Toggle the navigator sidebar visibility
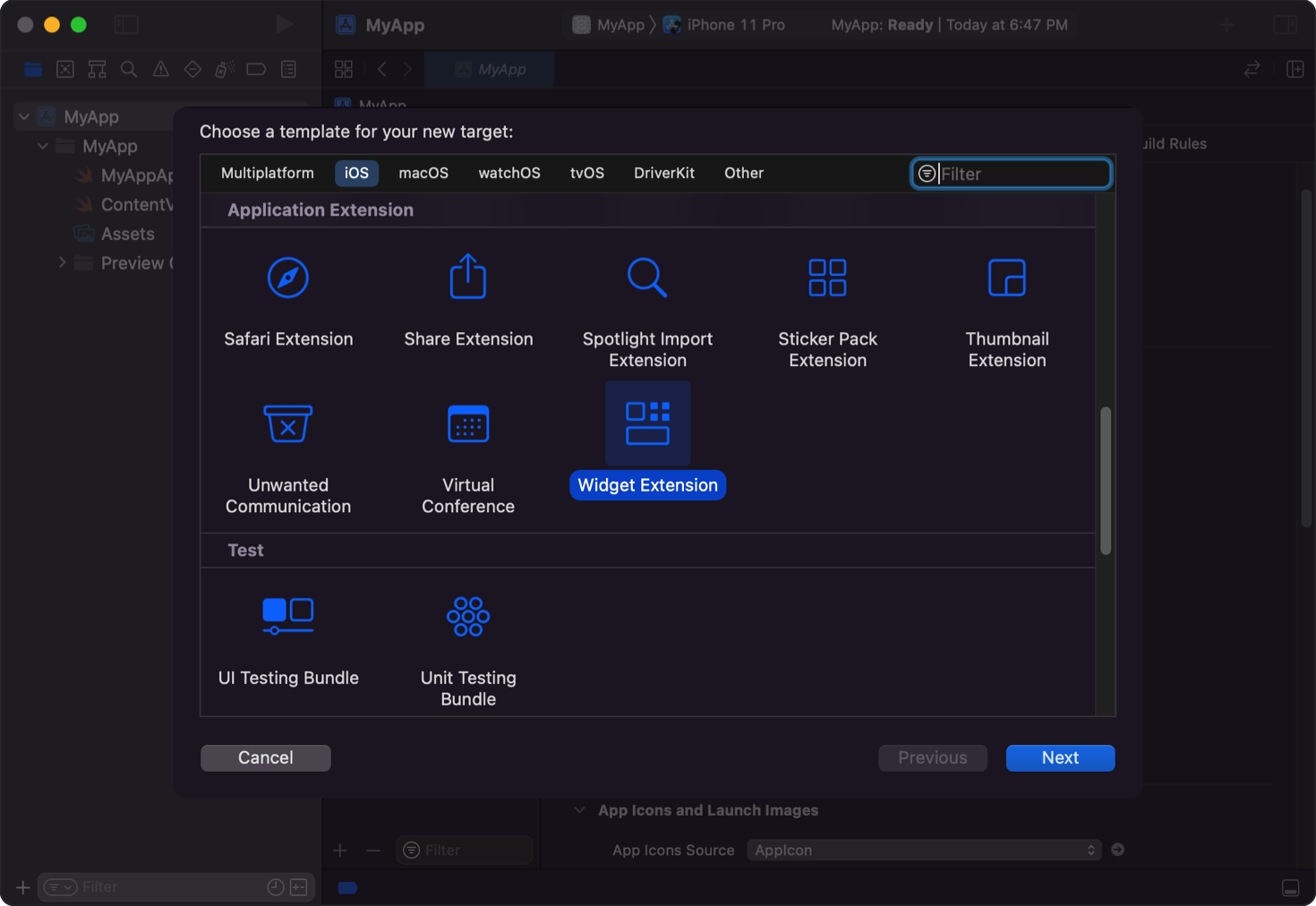This screenshot has width=1316, height=906. [x=126, y=25]
